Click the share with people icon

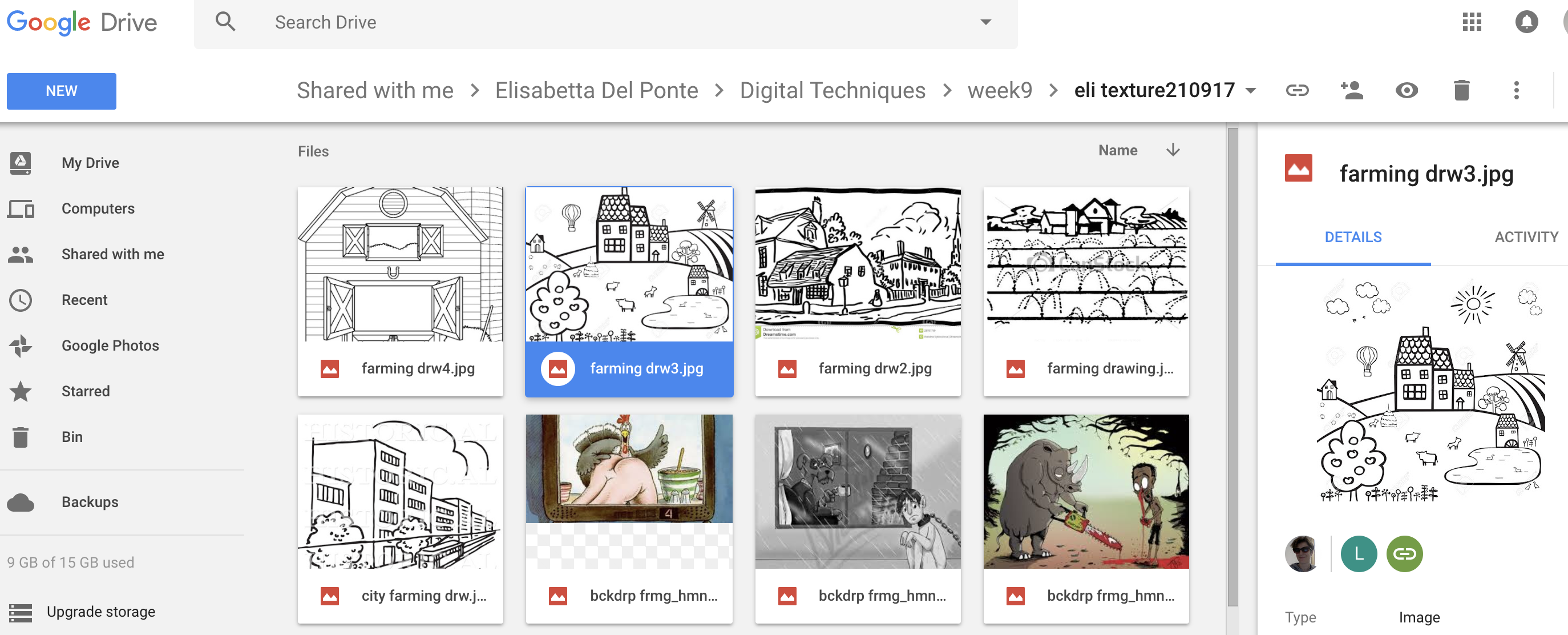coord(1351,90)
